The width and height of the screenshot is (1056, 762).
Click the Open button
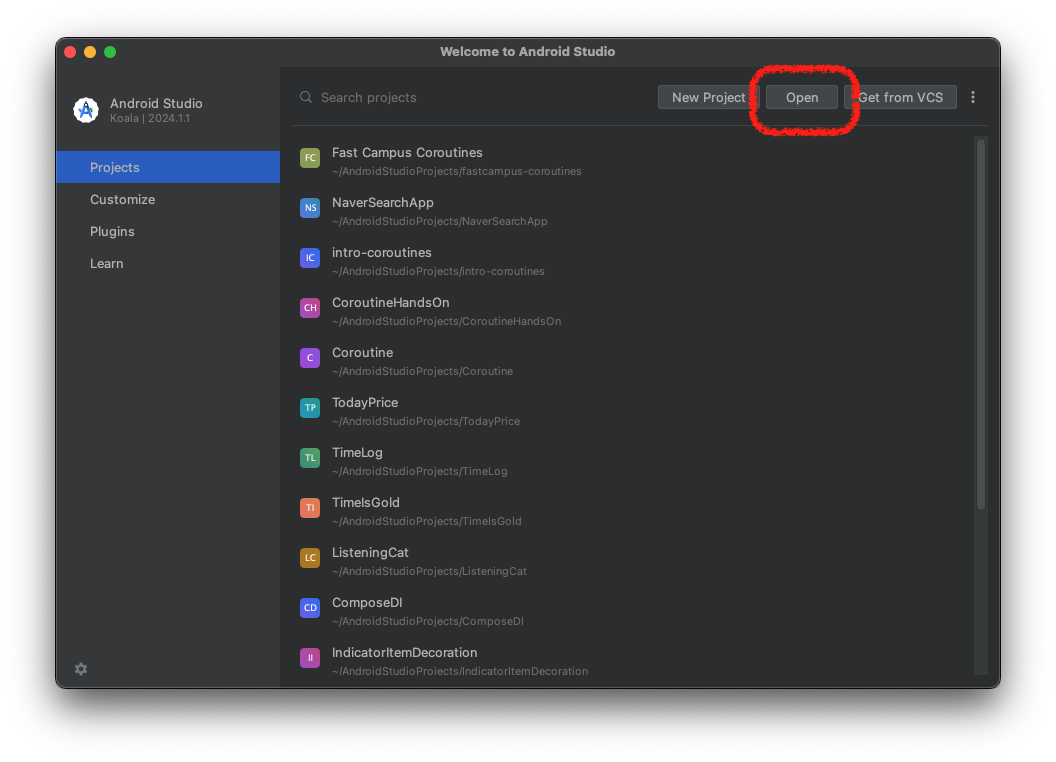(801, 97)
